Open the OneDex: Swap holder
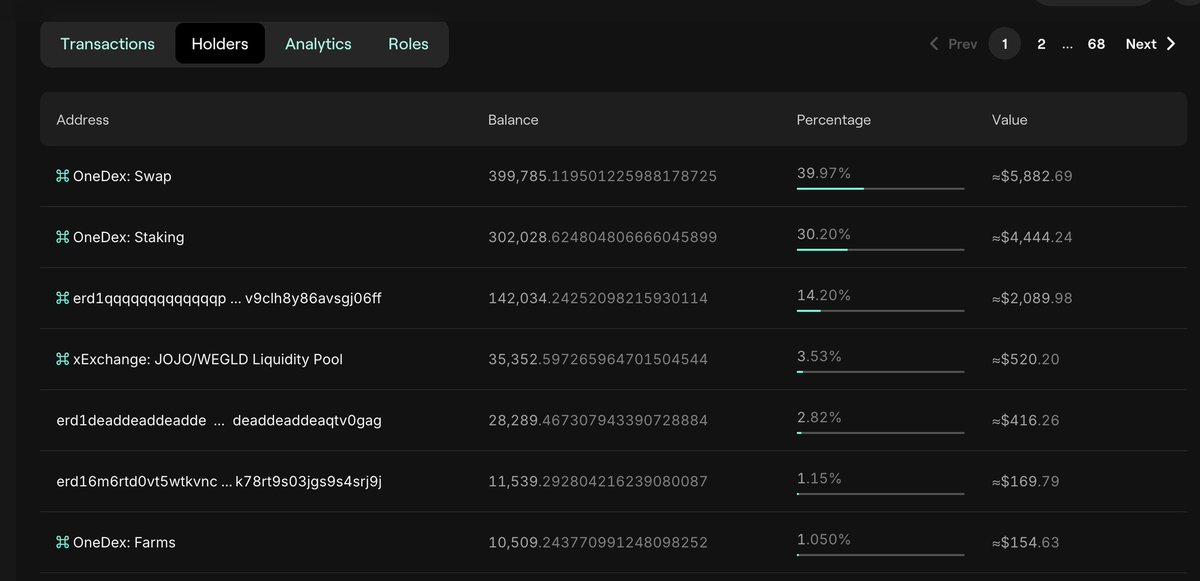This screenshot has width=1200, height=581. click(122, 176)
